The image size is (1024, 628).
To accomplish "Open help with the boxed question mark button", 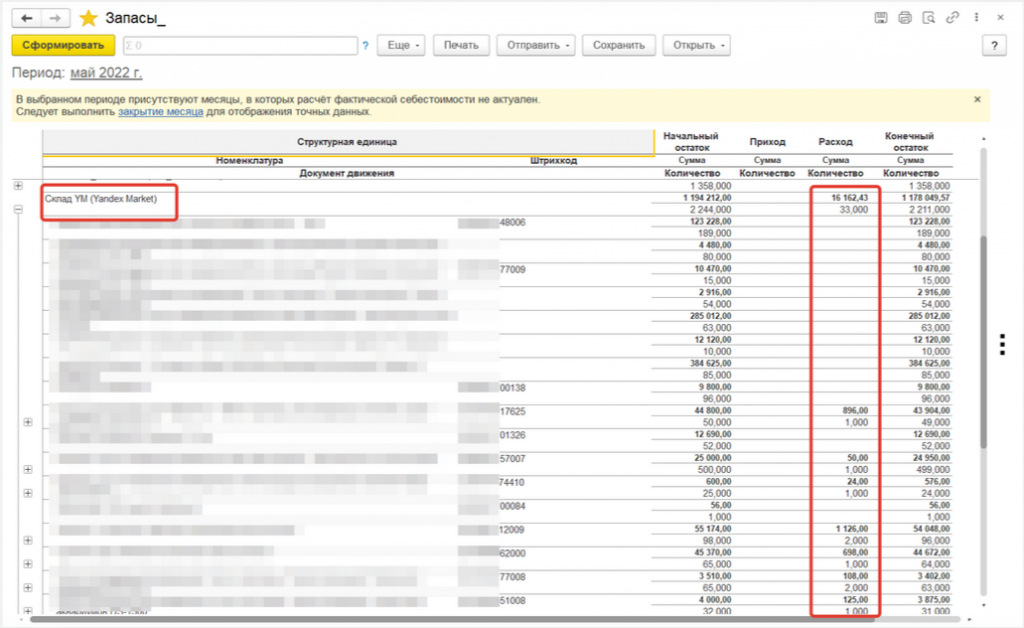I will point(993,46).
